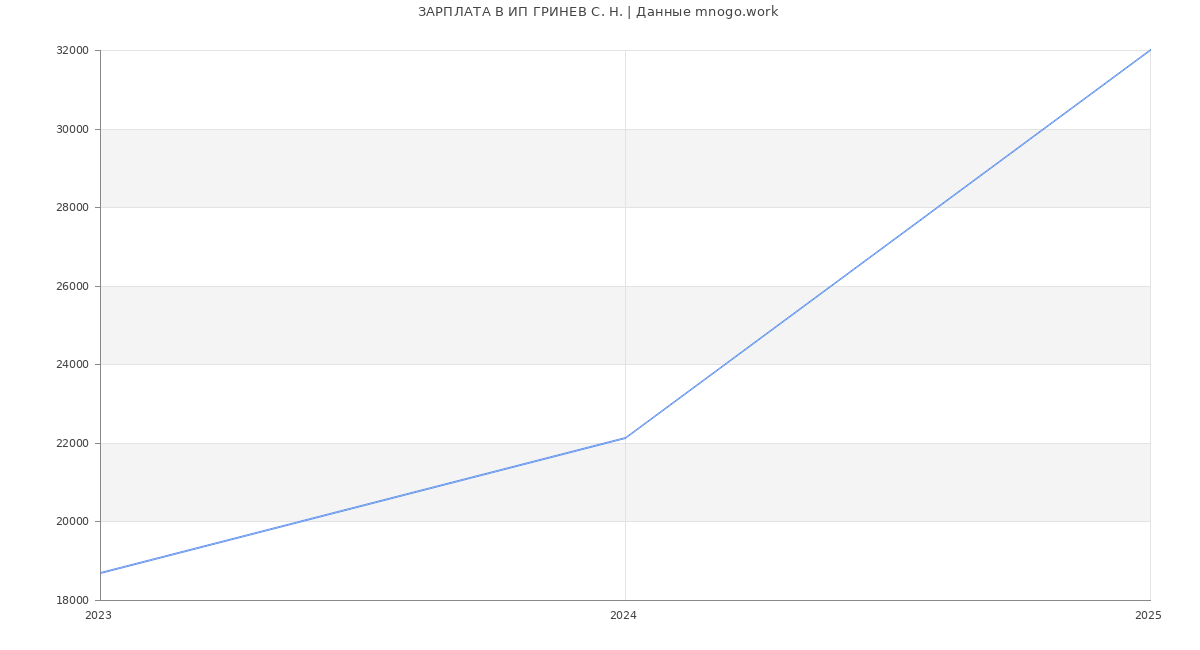Click the gray band between 24000 and 26000
This screenshot has width=1200, height=650.
[x=400, y=325]
